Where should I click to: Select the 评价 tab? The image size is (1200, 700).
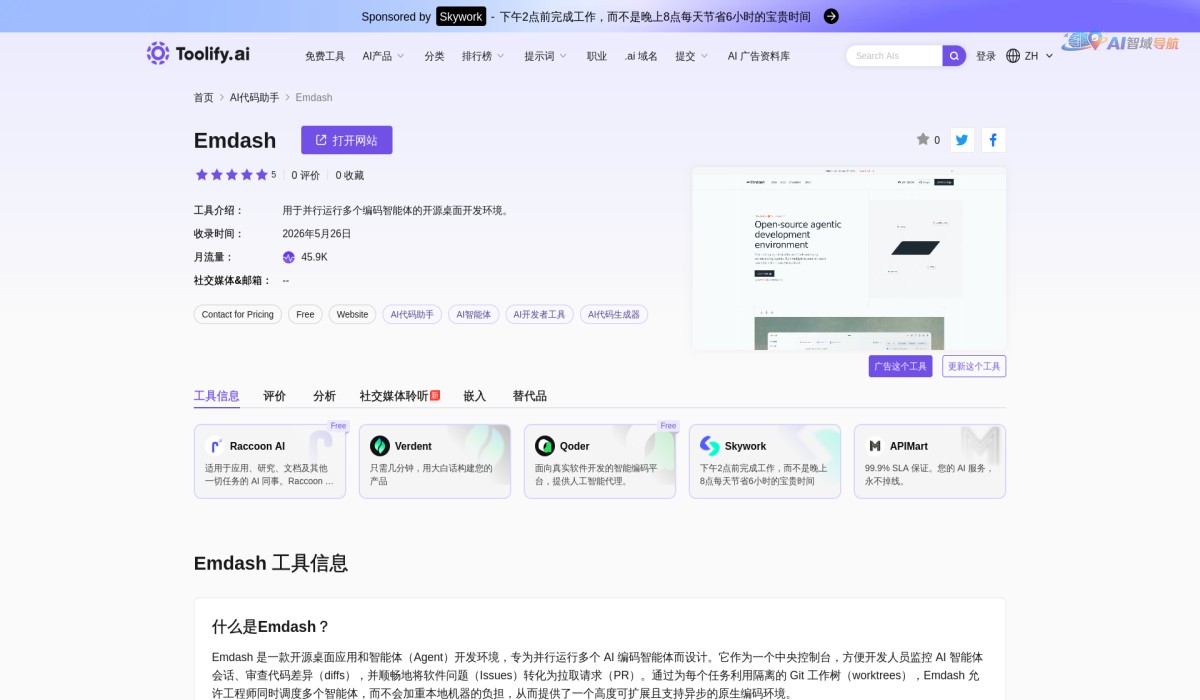tap(275, 396)
